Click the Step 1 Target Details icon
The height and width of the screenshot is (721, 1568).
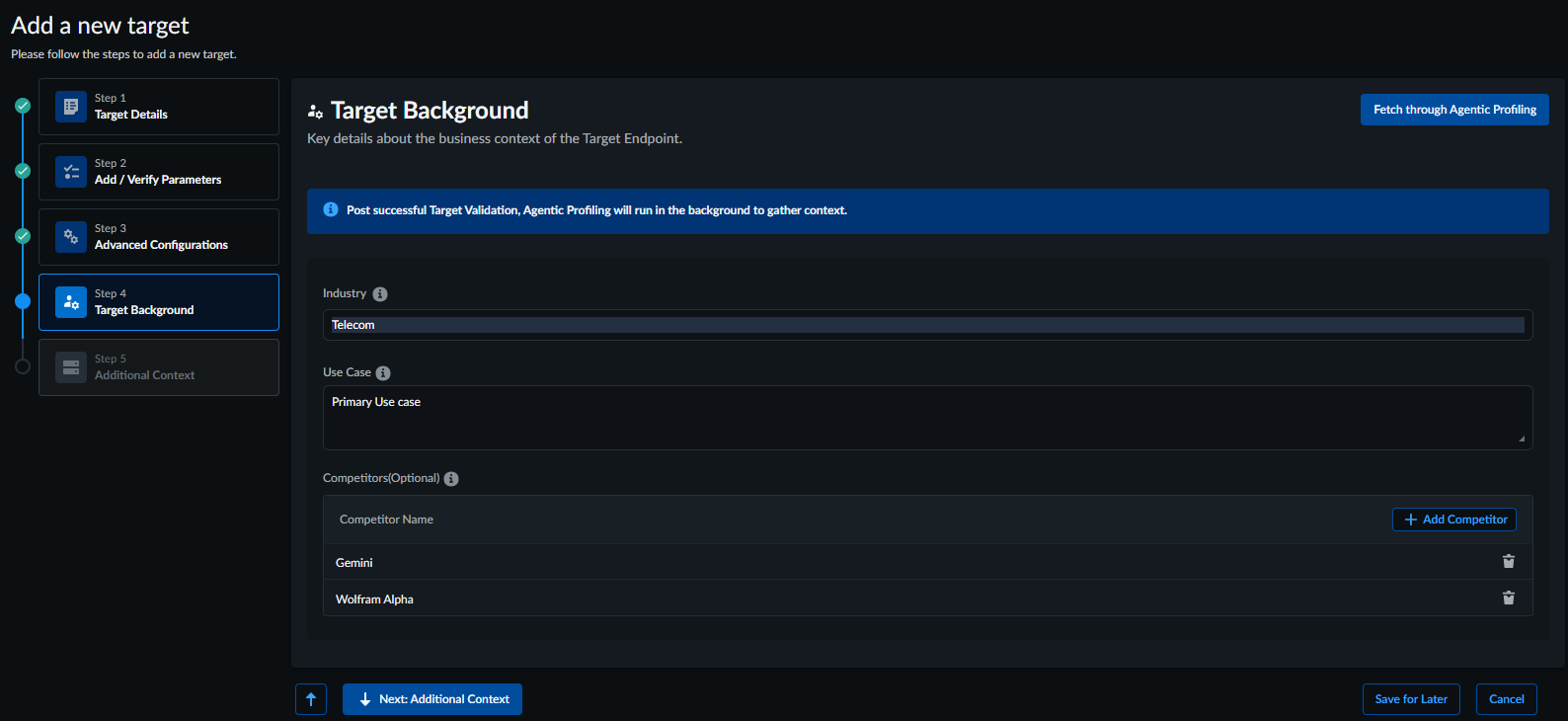pyautogui.click(x=71, y=107)
